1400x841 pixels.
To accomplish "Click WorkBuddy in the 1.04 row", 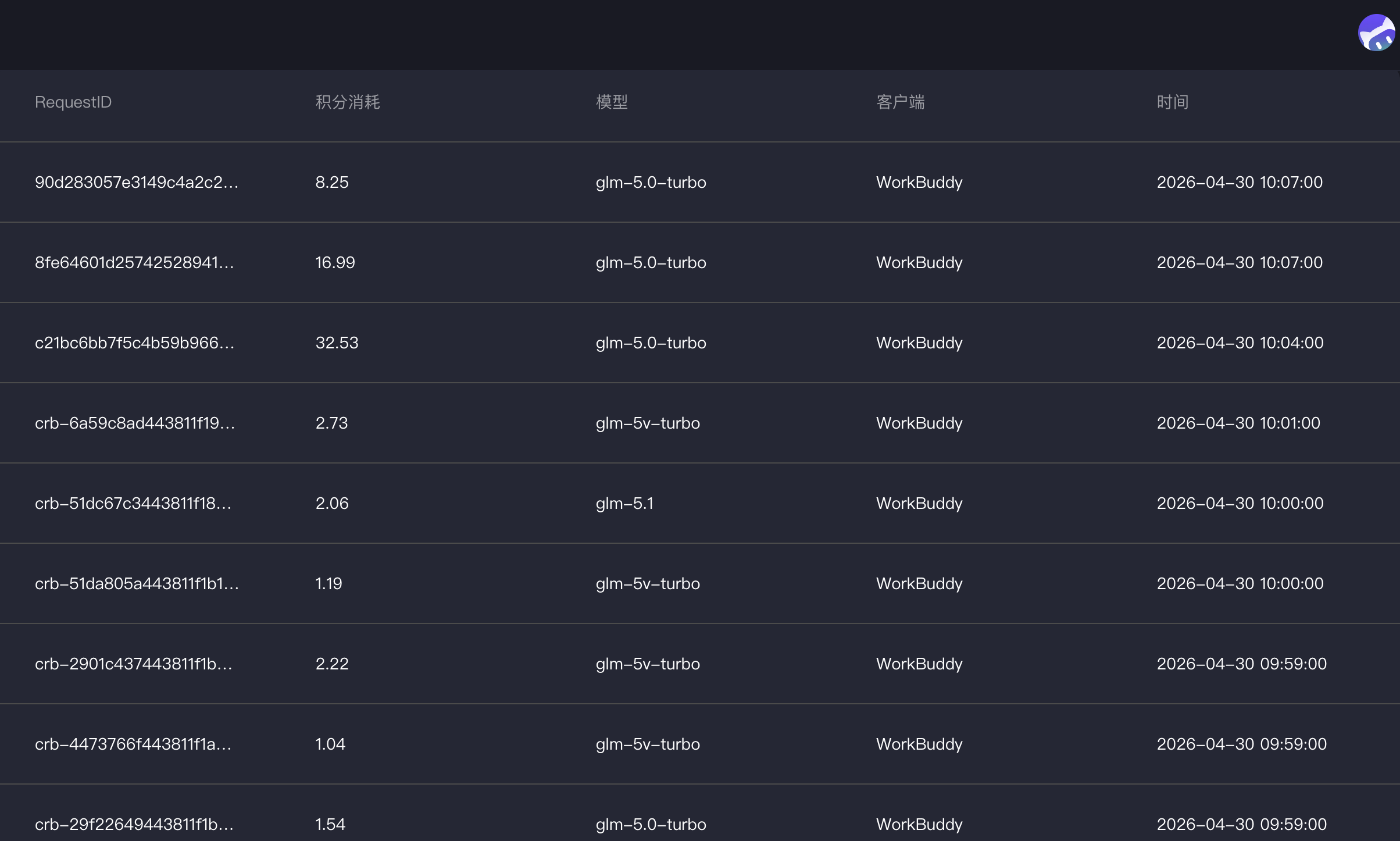I will pyautogui.click(x=919, y=744).
